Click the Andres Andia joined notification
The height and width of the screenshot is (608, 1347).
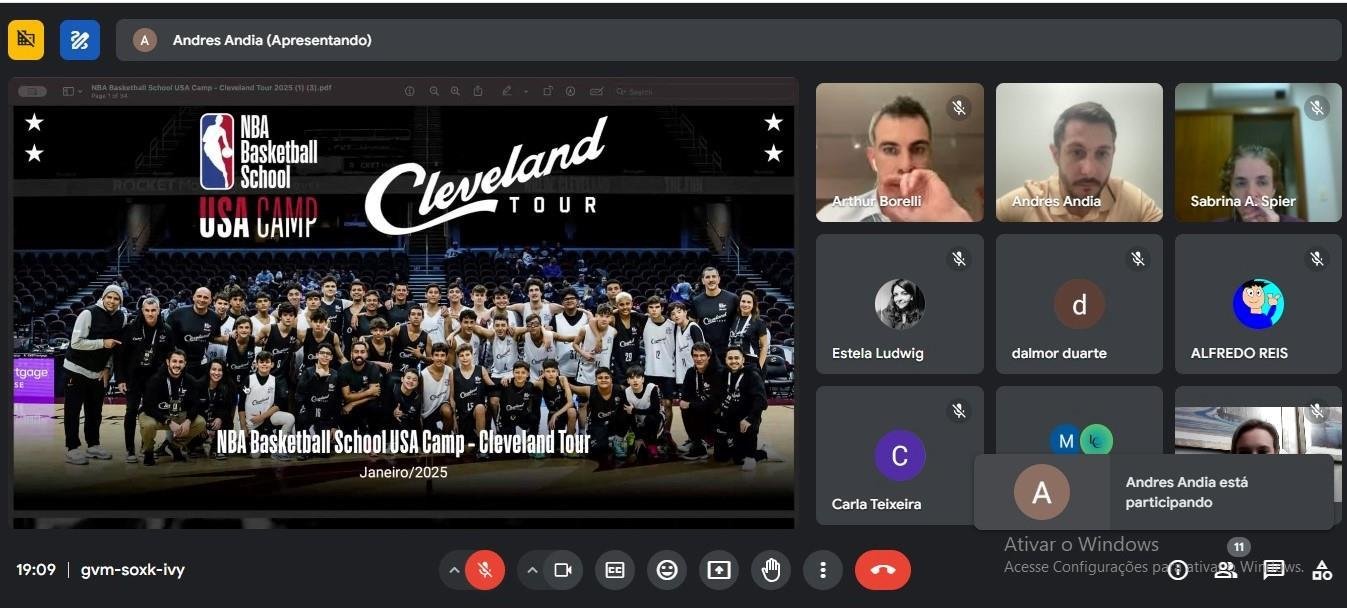pos(1154,492)
